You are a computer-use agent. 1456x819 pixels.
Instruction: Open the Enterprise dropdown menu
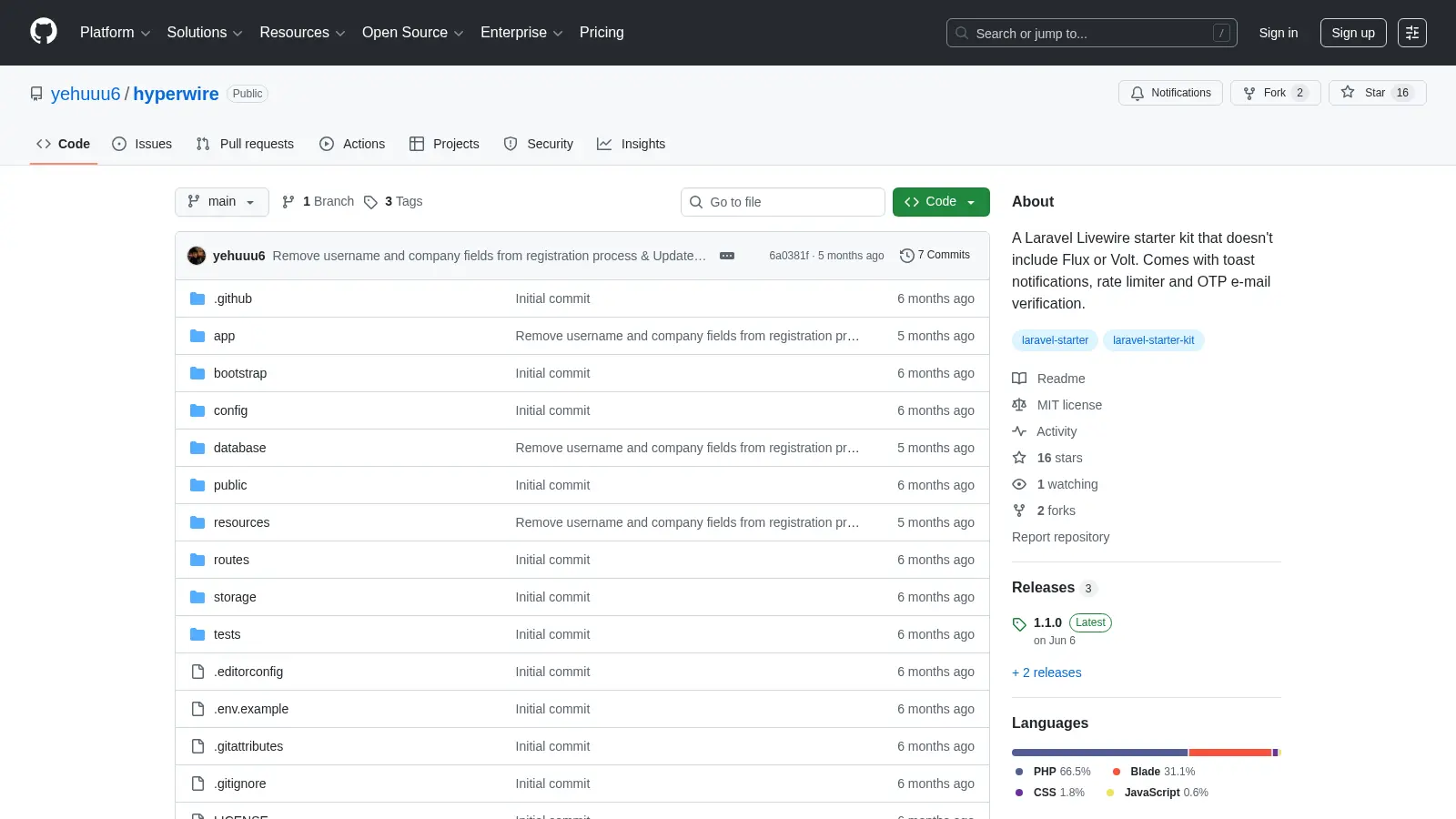[x=521, y=33]
